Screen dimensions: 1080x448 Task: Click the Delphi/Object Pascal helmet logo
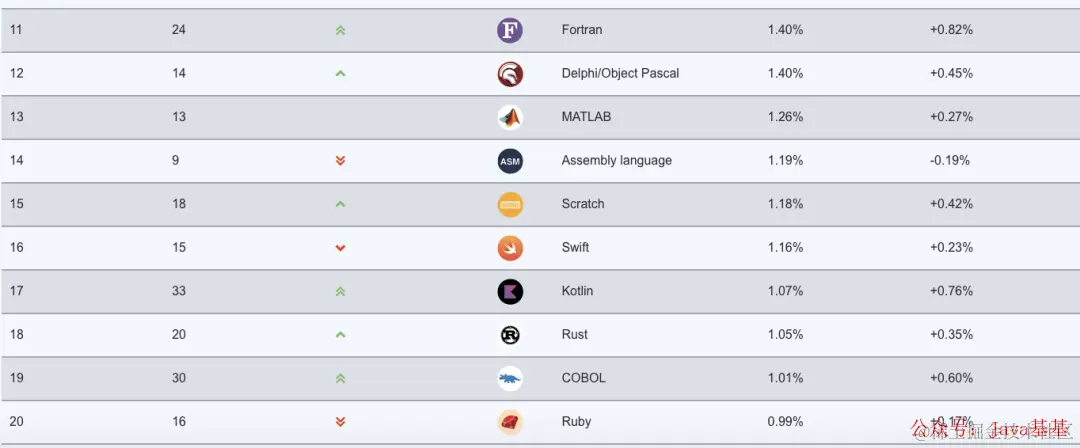point(510,74)
